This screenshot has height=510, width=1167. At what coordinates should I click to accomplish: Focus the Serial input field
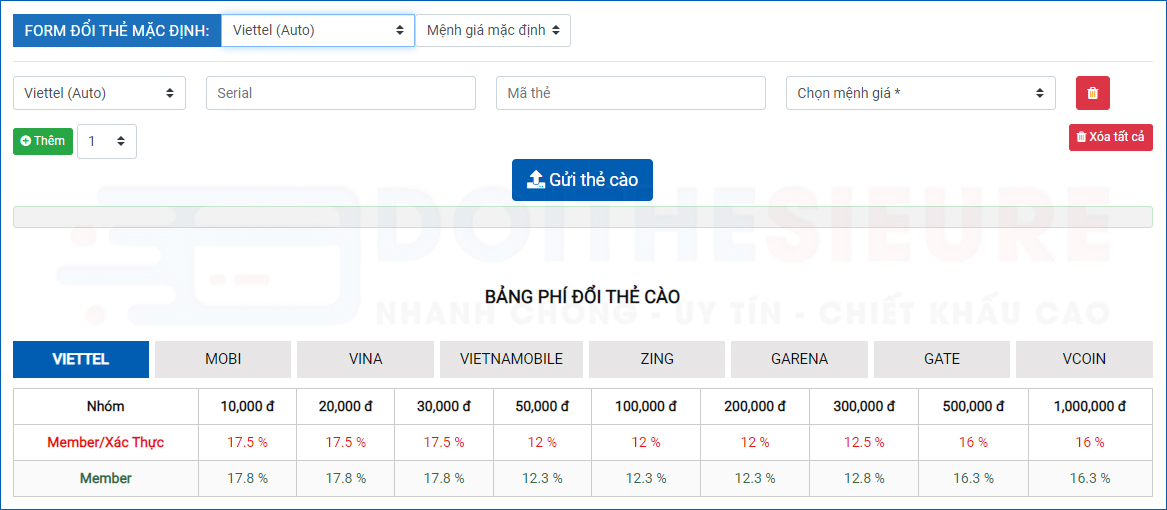point(340,93)
